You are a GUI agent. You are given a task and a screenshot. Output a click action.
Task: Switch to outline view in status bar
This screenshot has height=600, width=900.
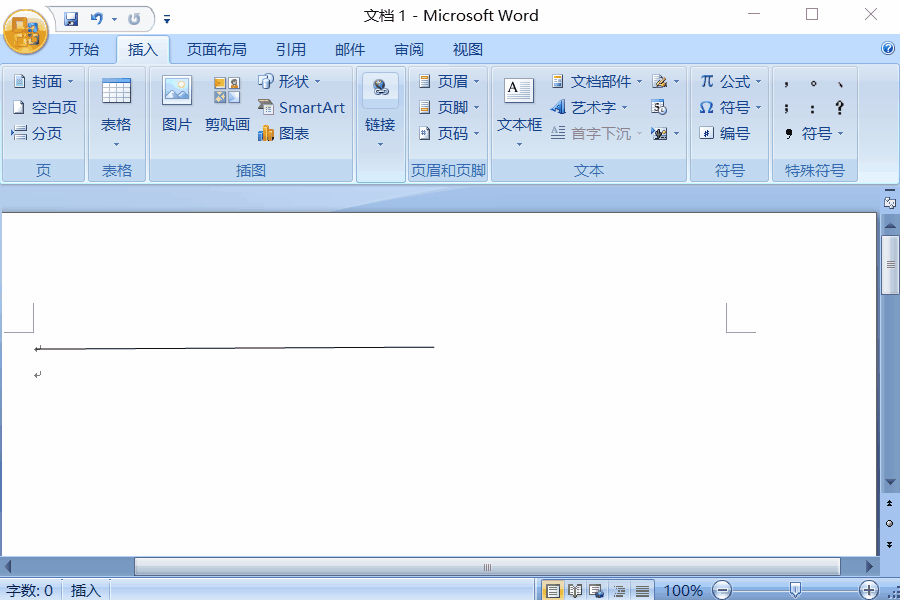coord(620,591)
